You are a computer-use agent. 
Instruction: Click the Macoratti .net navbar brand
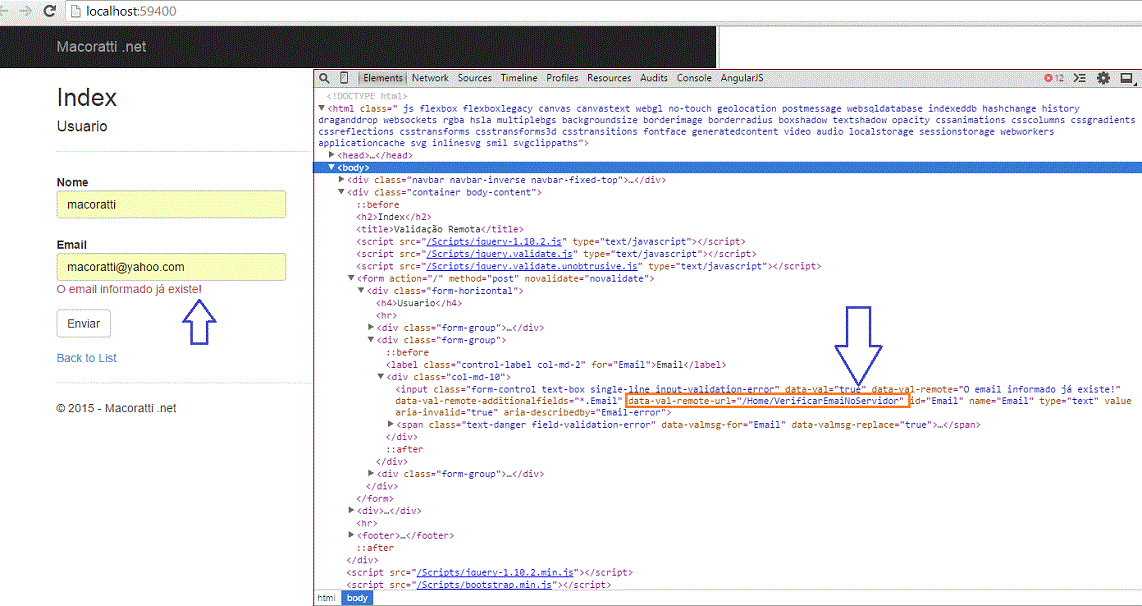101,47
